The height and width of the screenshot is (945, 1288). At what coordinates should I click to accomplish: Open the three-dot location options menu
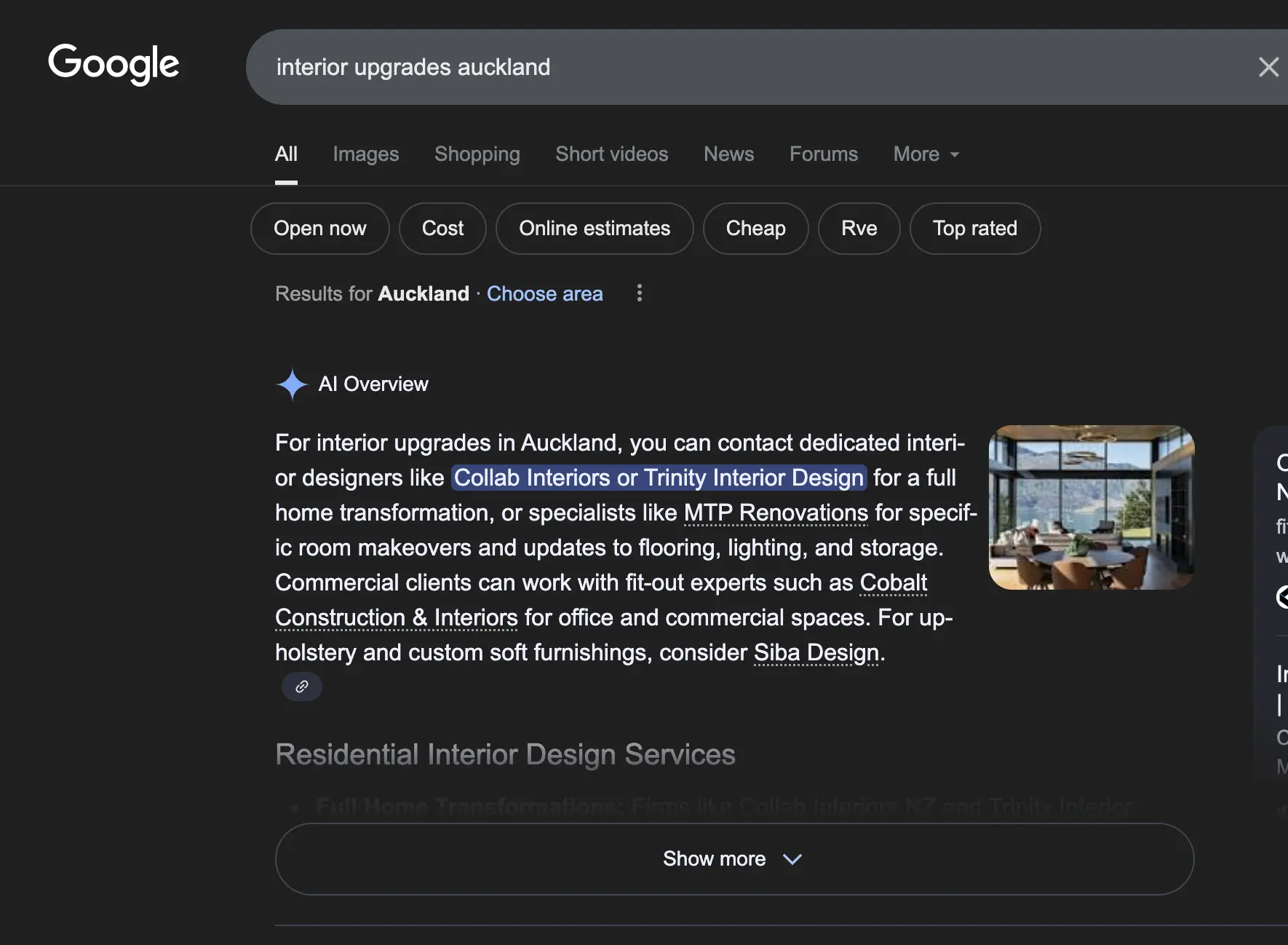[x=640, y=293]
